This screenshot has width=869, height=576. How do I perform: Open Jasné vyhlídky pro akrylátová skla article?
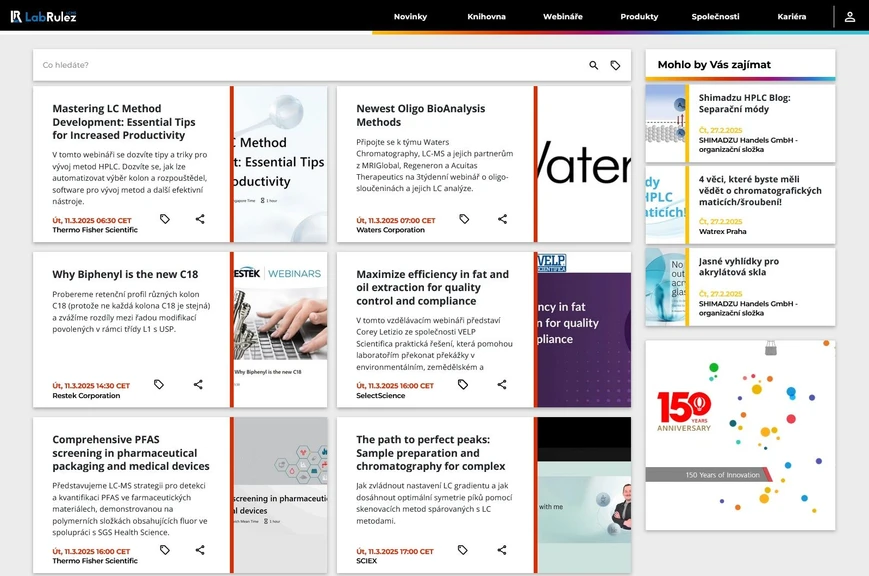(738, 267)
